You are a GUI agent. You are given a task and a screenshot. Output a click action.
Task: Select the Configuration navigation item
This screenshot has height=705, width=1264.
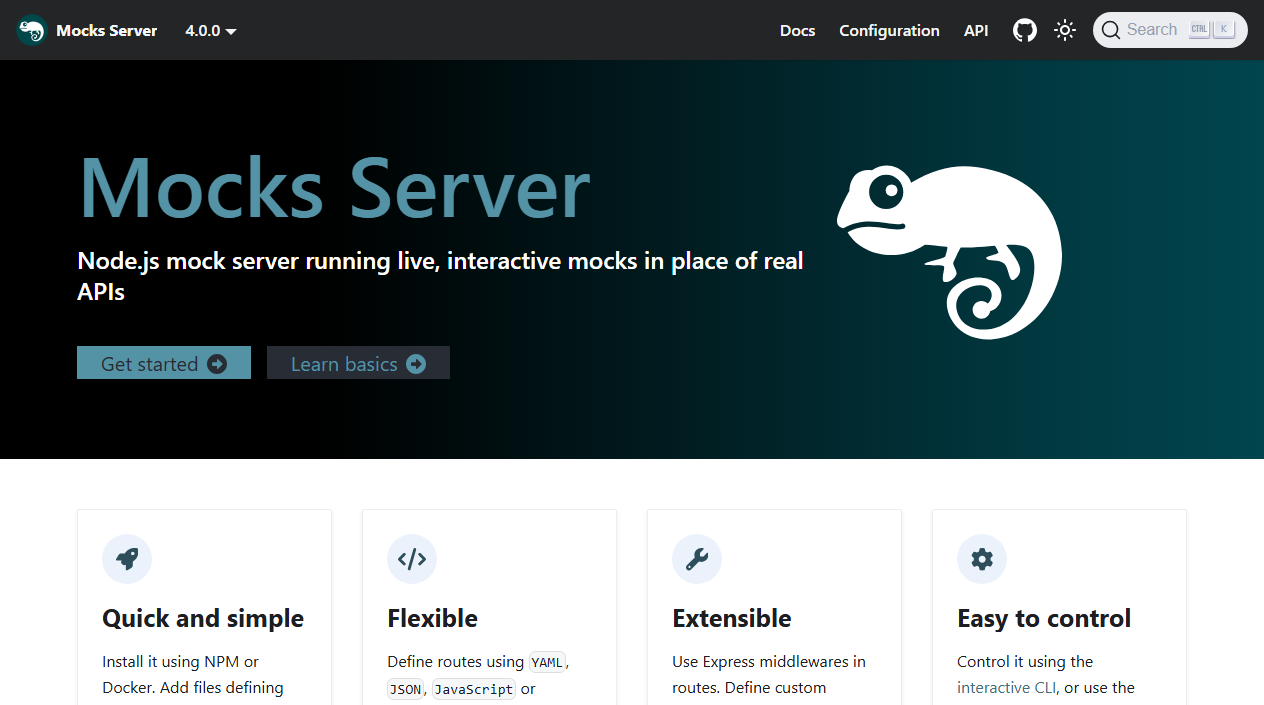(x=889, y=30)
